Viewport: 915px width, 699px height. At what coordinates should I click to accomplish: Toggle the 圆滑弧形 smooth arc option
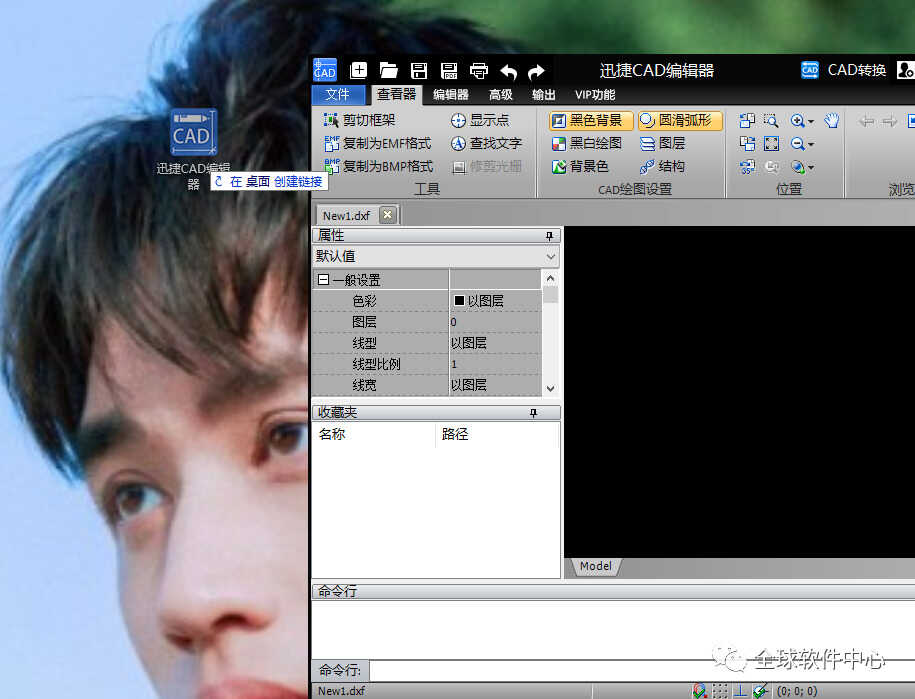coord(680,121)
